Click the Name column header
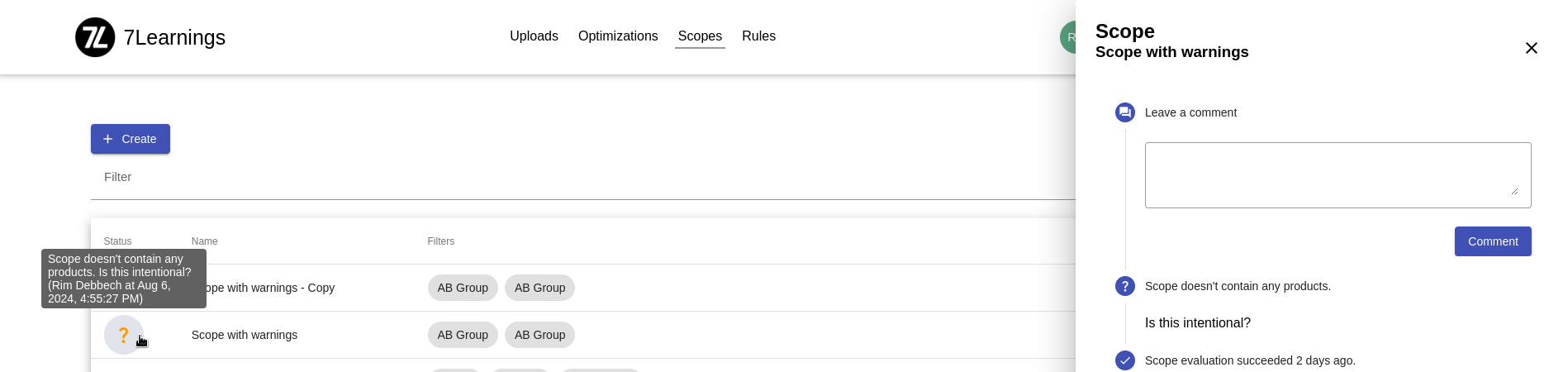Viewport: 1568px width, 372px height. pos(205,241)
